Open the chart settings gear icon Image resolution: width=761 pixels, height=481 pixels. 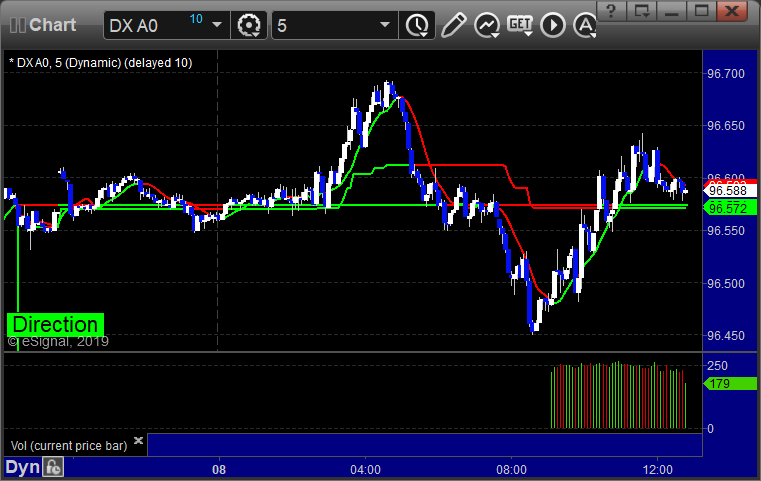[249, 25]
